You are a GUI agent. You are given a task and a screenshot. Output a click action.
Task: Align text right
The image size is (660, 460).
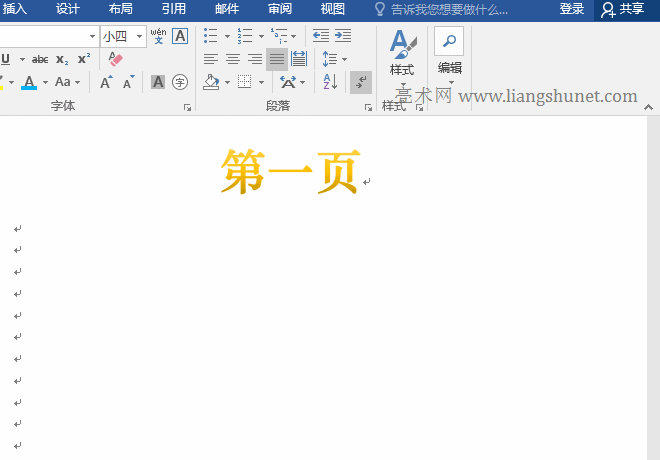click(x=255, y=59)
